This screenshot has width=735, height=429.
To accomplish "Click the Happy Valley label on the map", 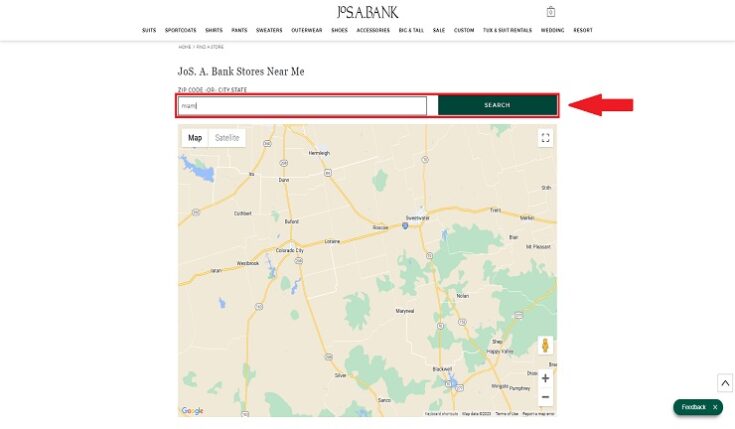I will click(x=500, y=351).
